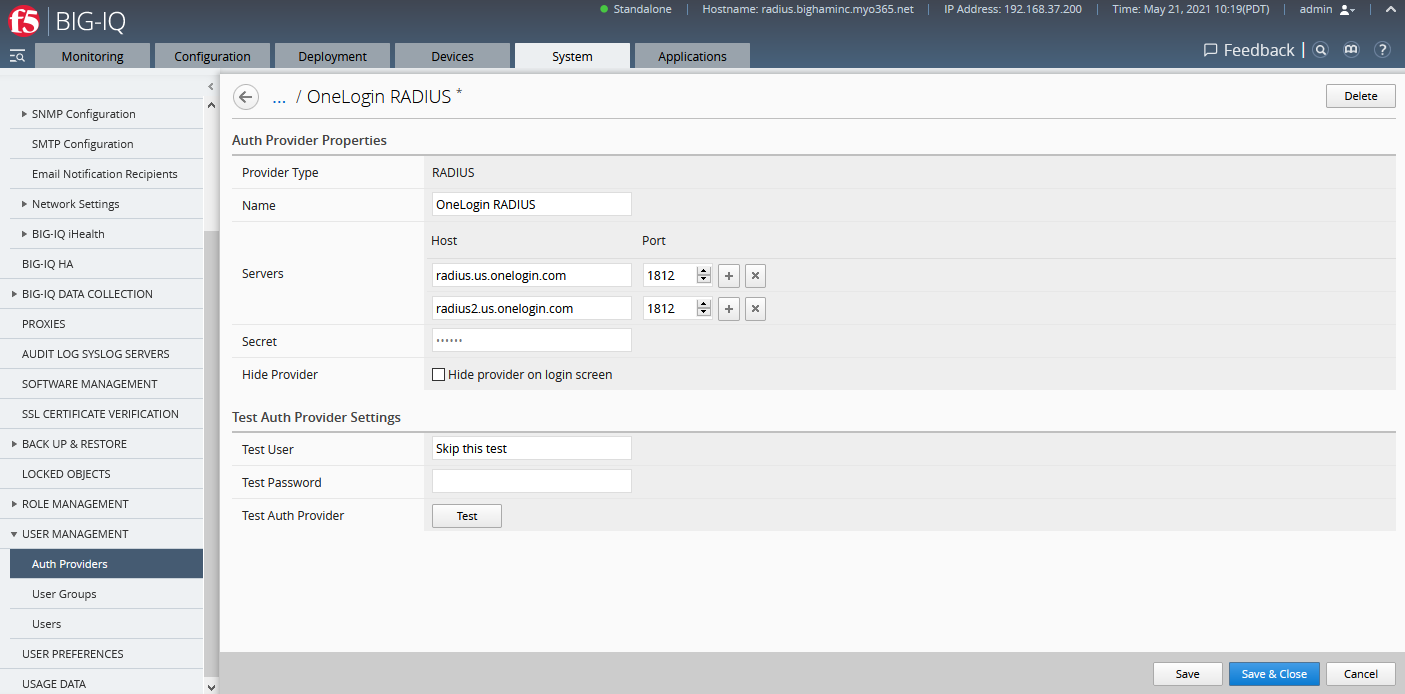Click the Test Password input field
Image resolution: width=1405 pixels, height=694 pixels.
[x=531, y=482]
